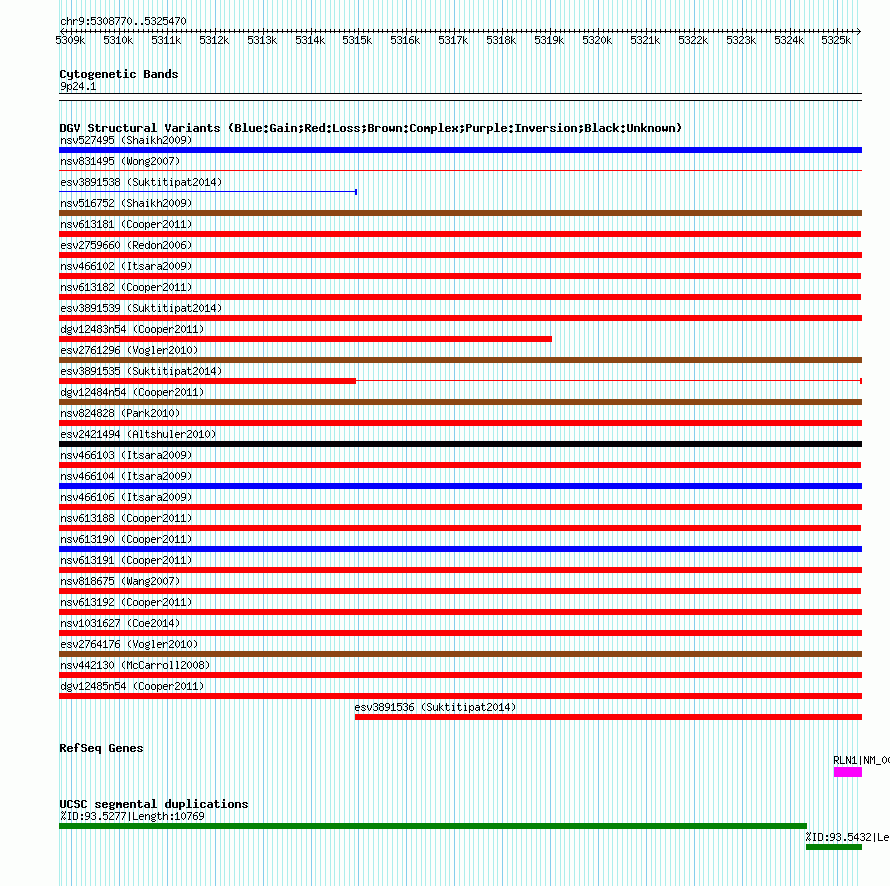Click the 5315k ruler position
Viewport: 890px width, 886px height.
tap(357, 40)
